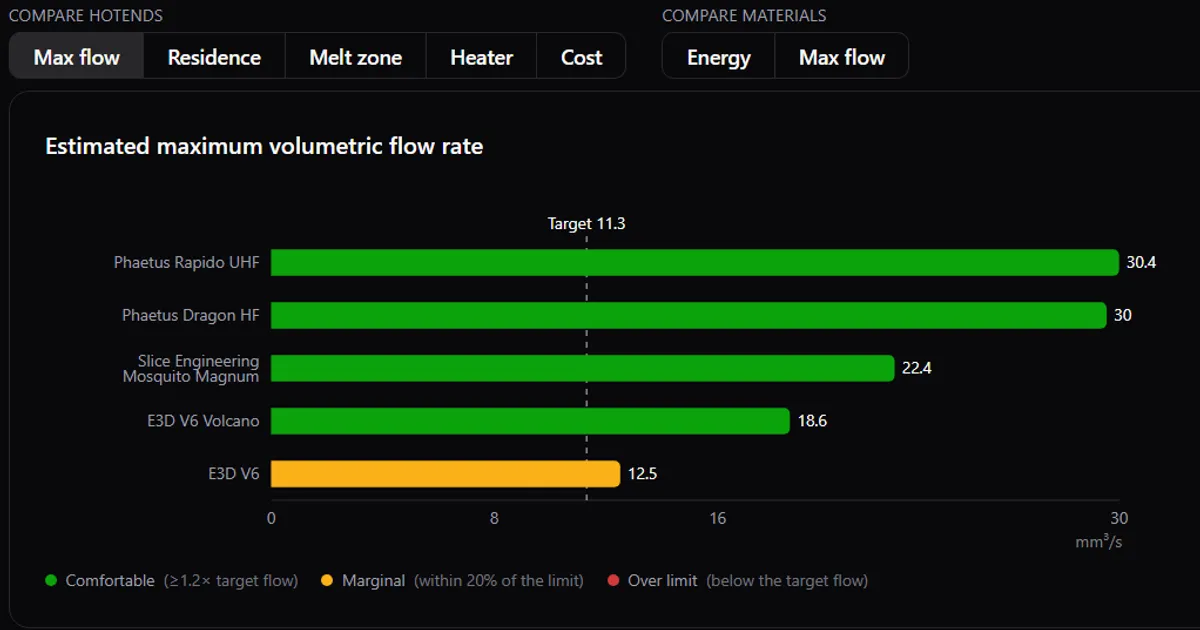Select the Max flow hotend tab
Screen dimensions: 1200x630
[x=77, y=56]
